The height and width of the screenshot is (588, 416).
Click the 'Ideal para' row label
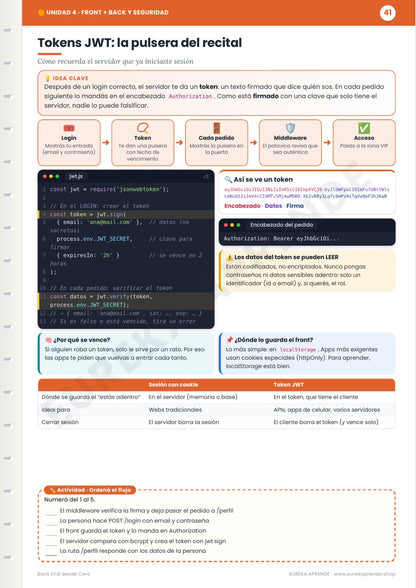[x=56, y=410]
